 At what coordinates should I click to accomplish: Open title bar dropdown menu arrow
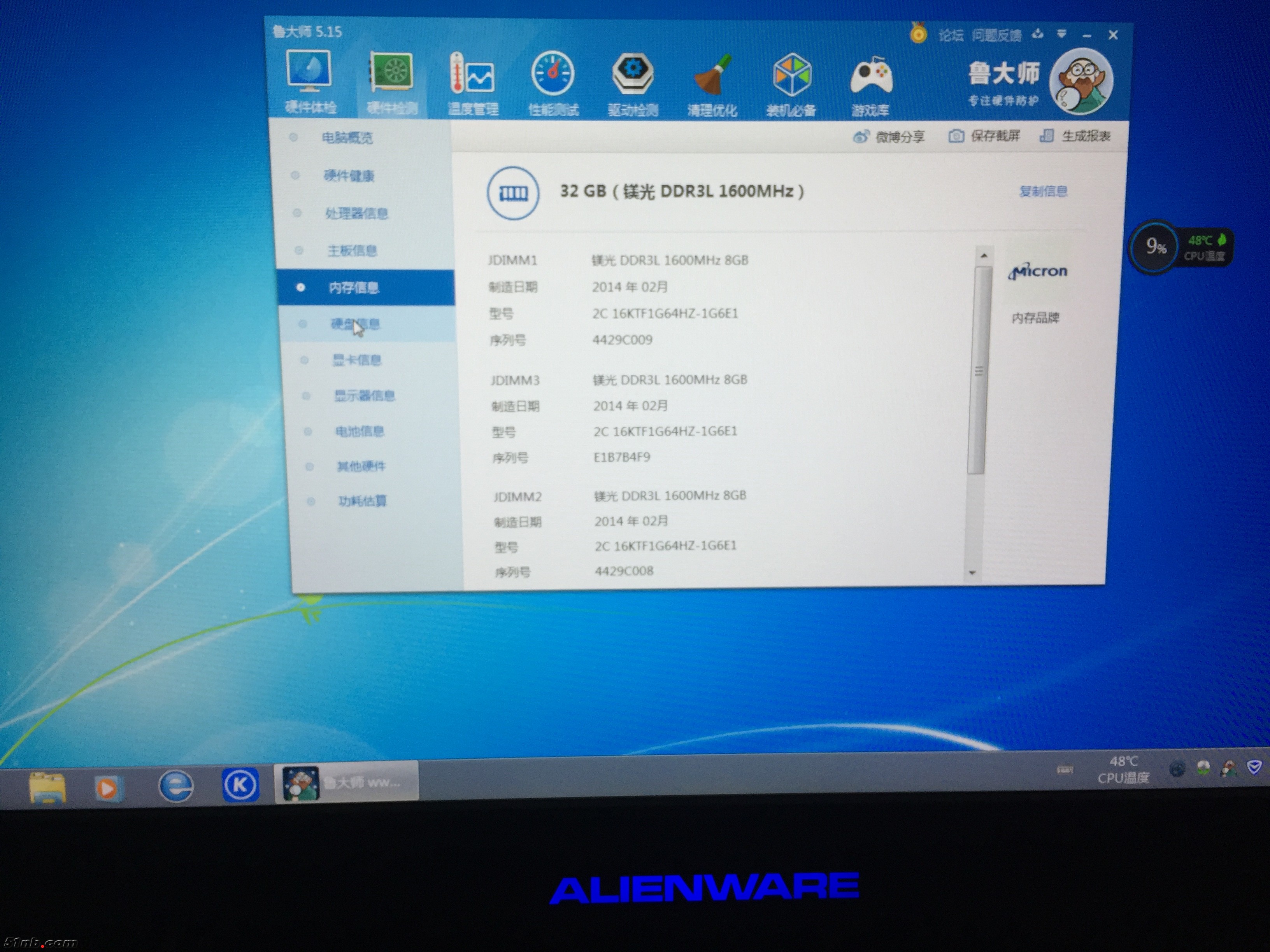coord(1061,35)
